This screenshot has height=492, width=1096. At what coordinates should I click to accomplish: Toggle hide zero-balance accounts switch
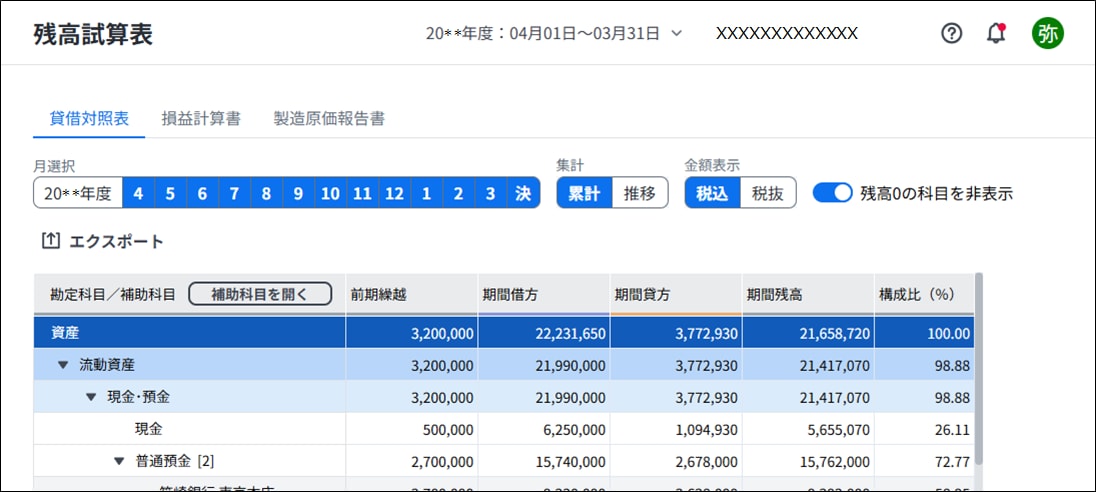click(x=832, y=193)
